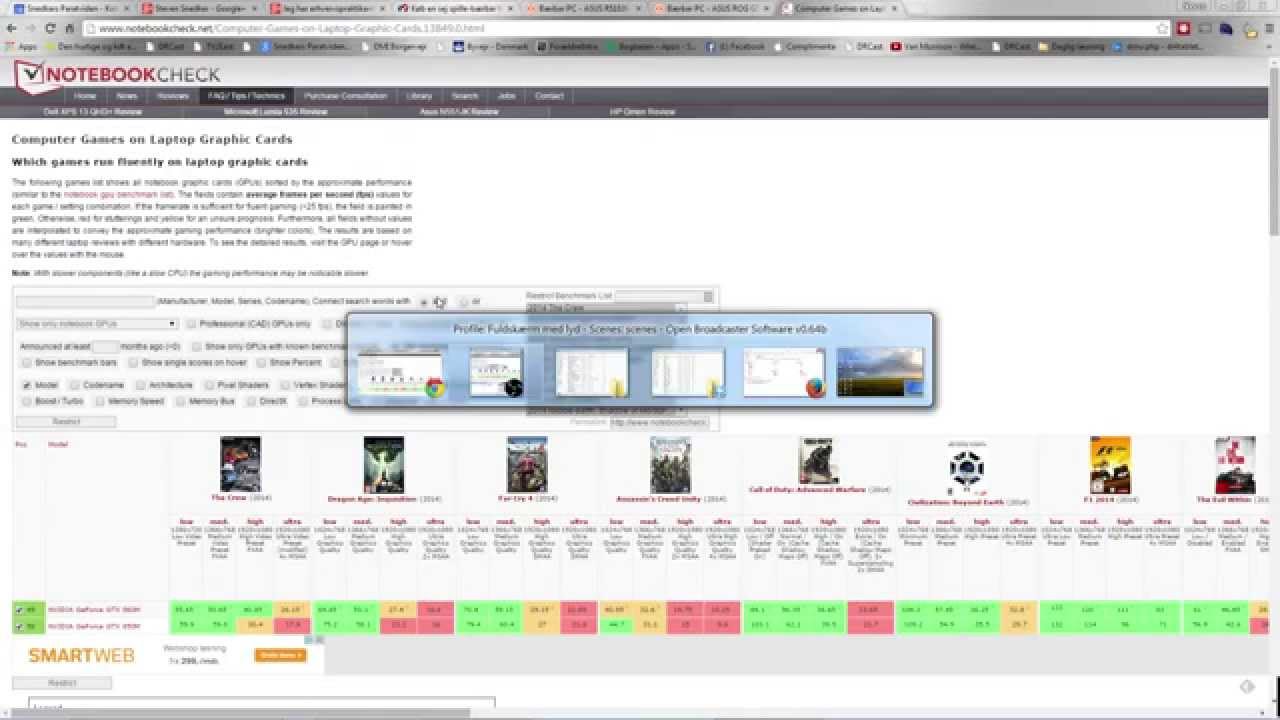
Task: Open the Chrome menu icon
Action: [1268, 29]
